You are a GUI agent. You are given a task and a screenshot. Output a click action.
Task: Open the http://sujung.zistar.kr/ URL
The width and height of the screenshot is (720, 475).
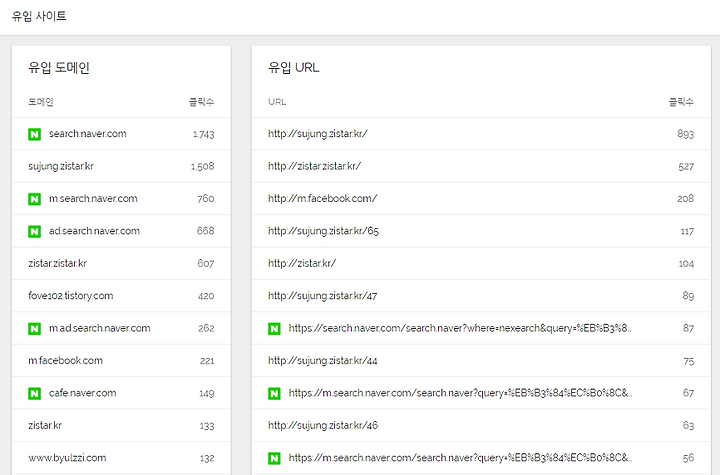pyautogui.click(x=318, y=134)
